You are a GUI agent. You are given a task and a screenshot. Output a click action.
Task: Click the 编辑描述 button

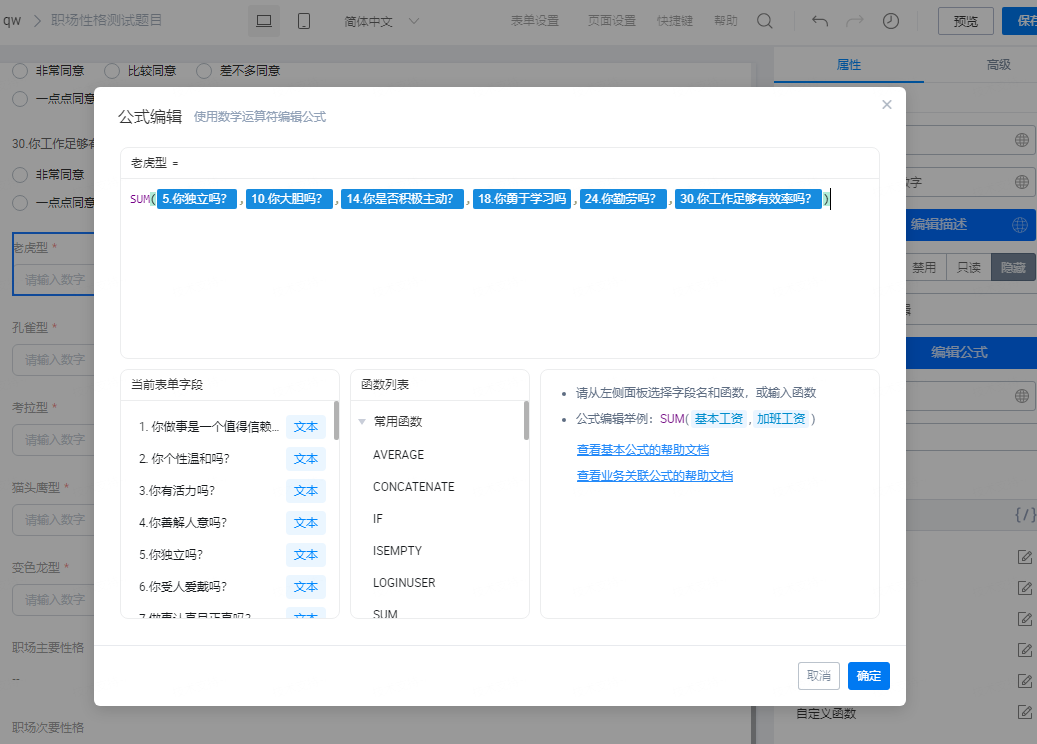(x=938, y=225)
